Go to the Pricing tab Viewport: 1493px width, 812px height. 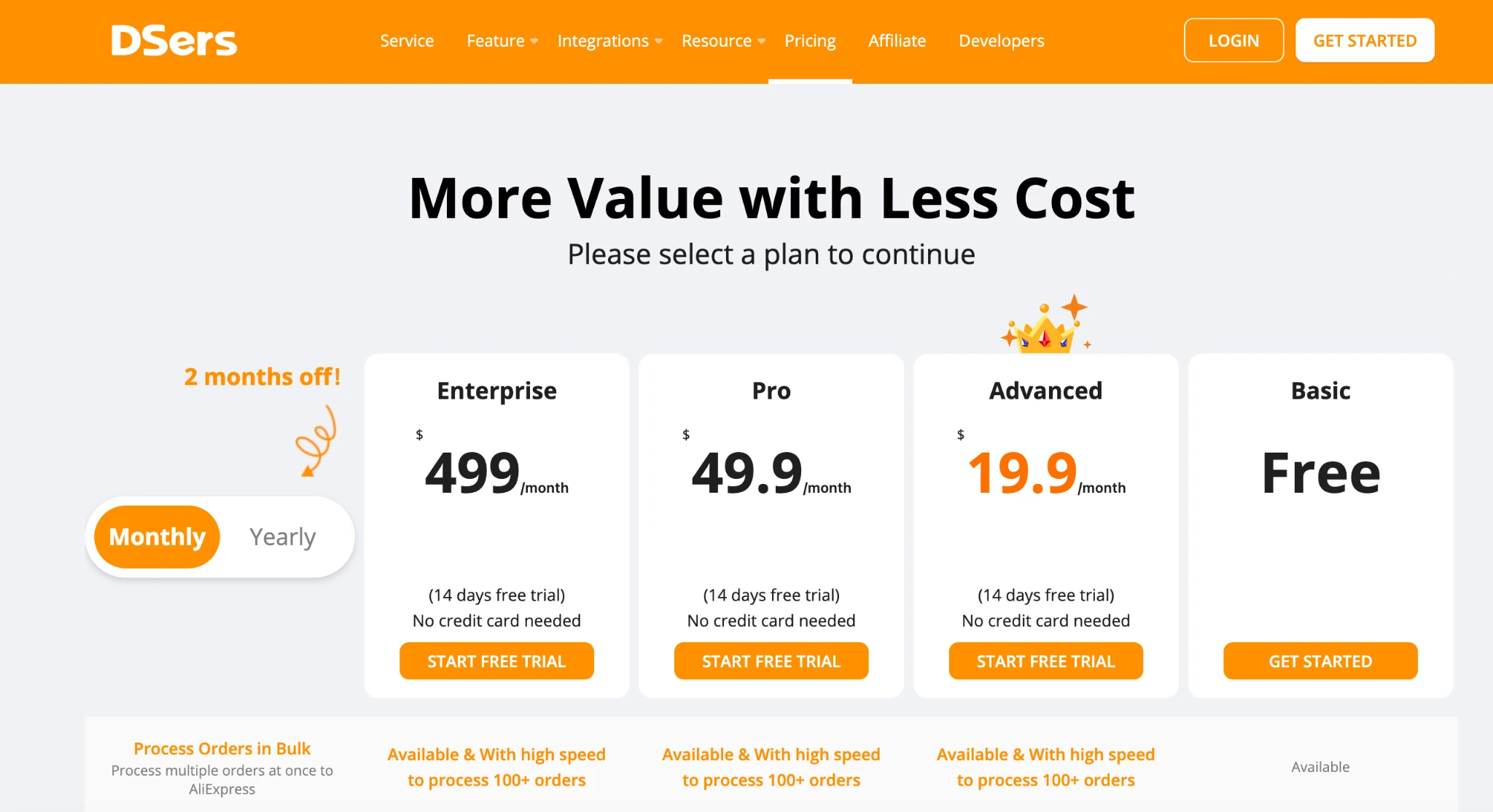point(810,41)
